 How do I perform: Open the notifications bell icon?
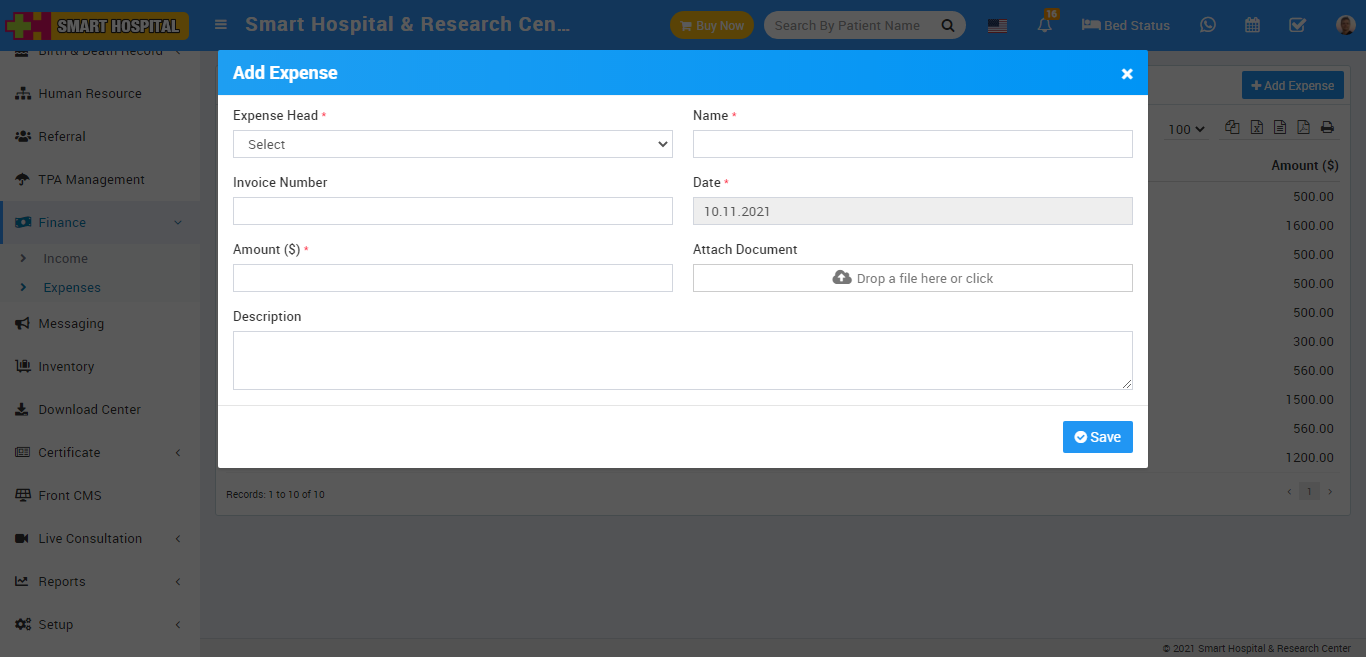(x=1045, y=26)
